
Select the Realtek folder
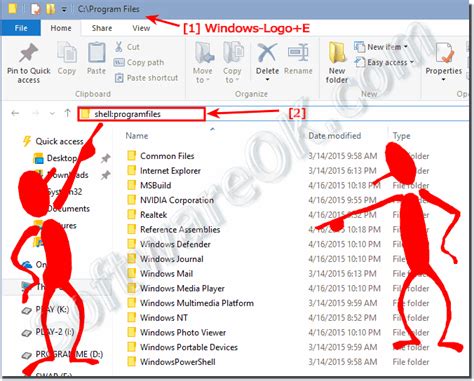pos(153,215)
